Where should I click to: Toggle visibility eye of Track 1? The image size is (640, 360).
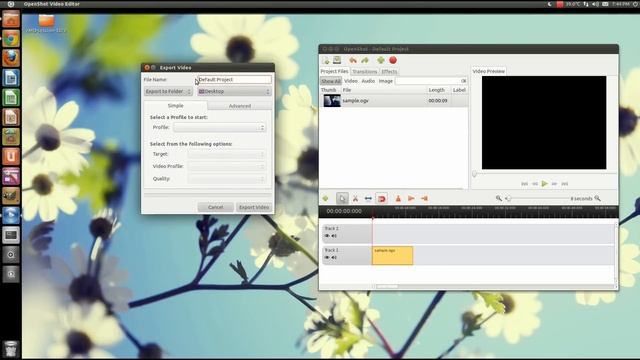coord(327,258)
